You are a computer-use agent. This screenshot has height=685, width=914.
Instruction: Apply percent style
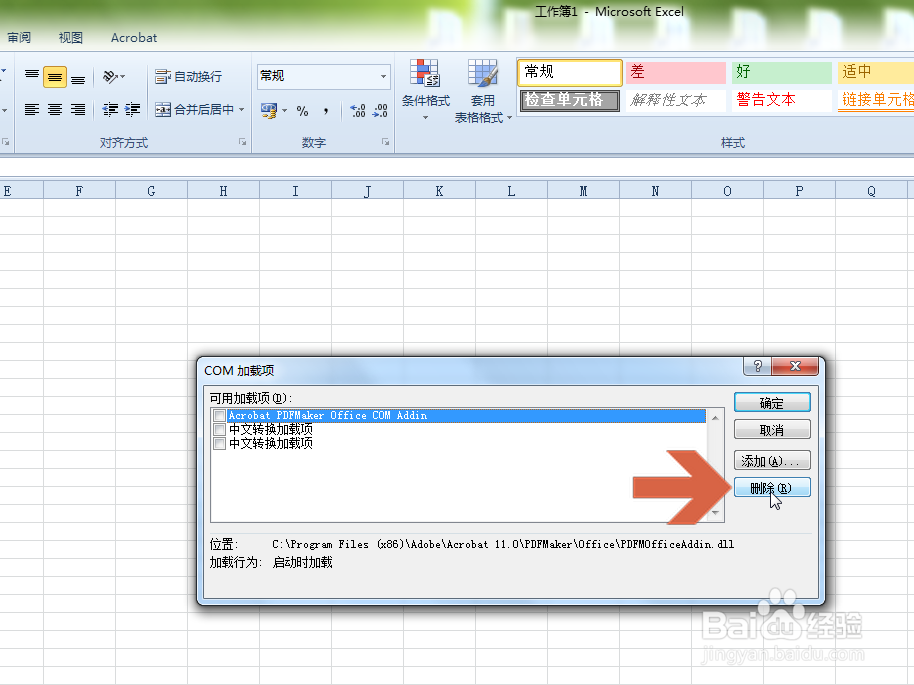(x=302, y=110)
